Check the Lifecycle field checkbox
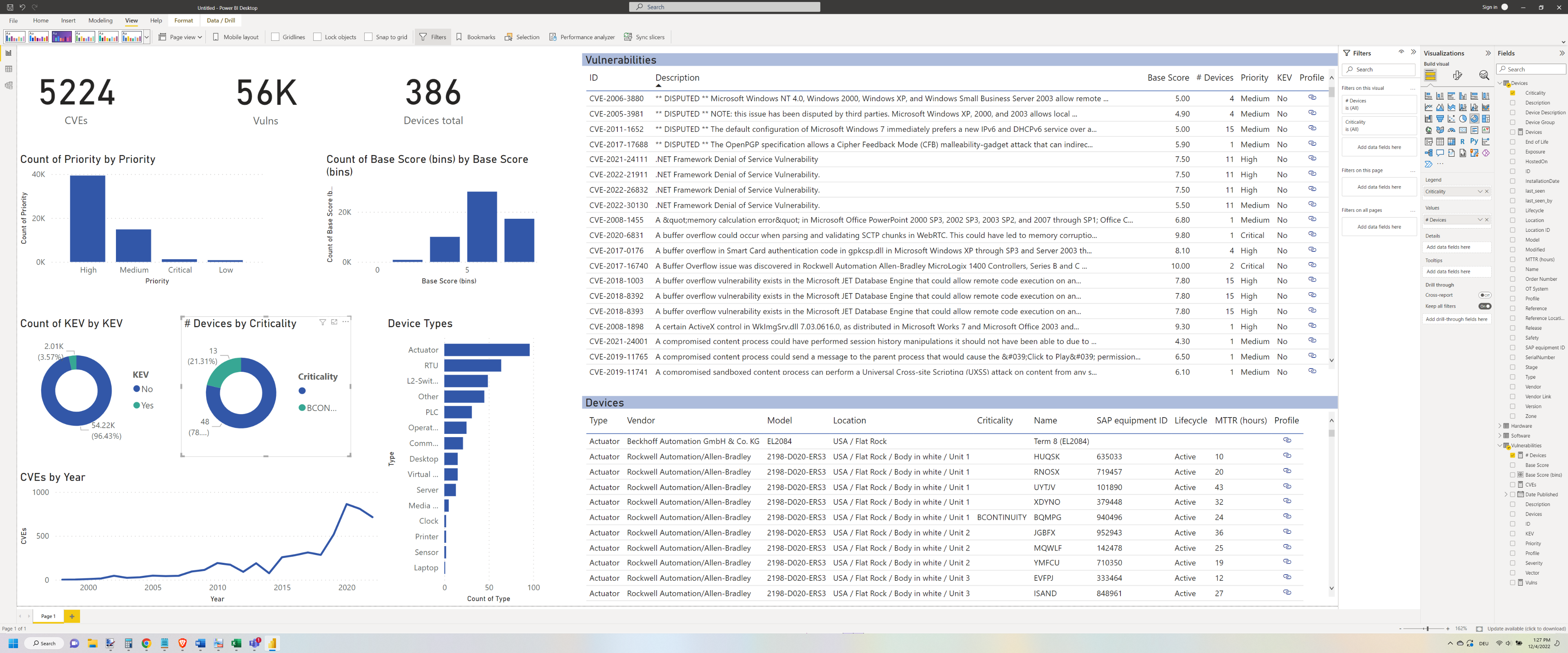The width and height of the screenshot is (1568, 653). tap(1512, 211)
